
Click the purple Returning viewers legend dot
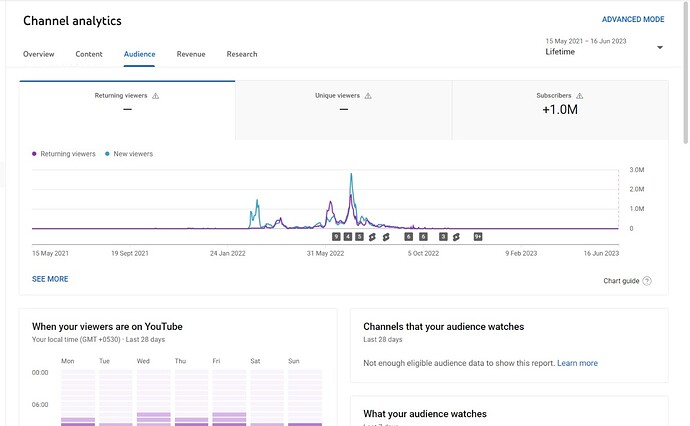34,154
